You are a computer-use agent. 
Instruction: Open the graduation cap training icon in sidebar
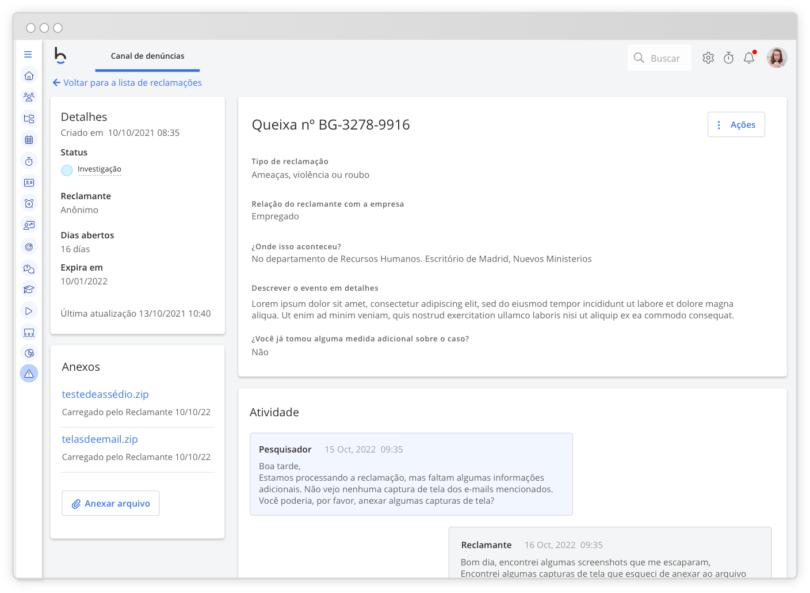point(29,290)
